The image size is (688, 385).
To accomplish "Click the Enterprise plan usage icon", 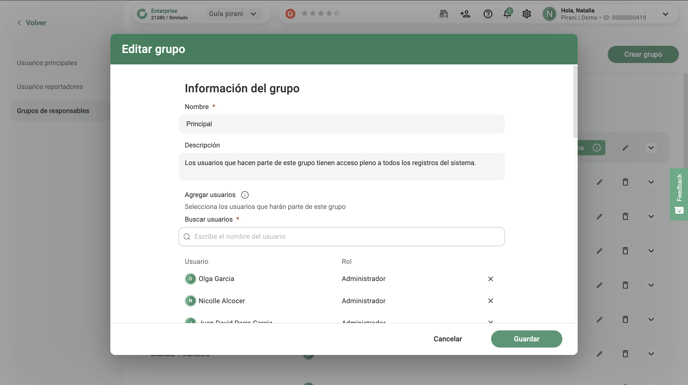I will tap(142, 14).
